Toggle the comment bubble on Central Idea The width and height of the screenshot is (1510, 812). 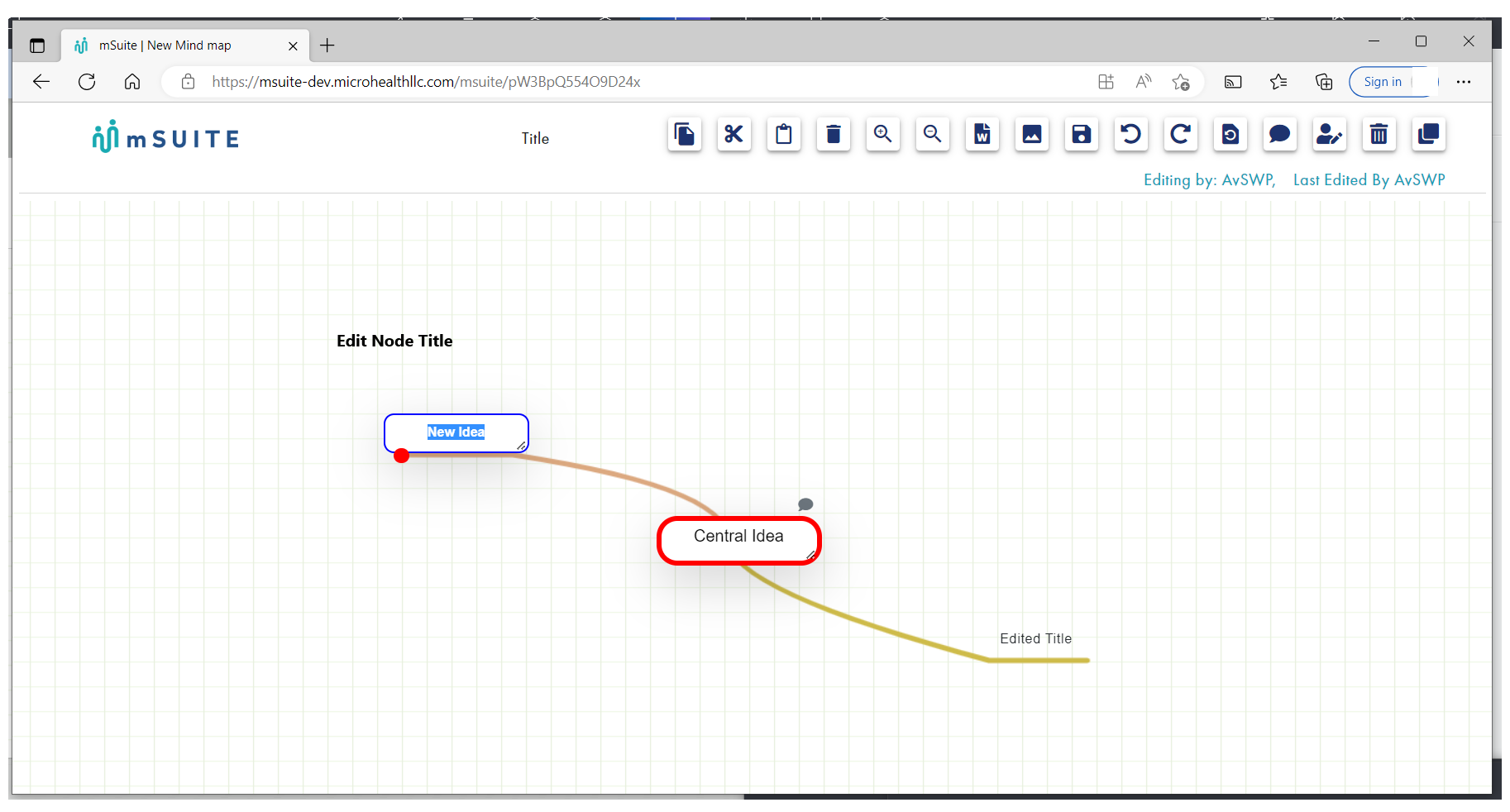pyautogui.click(x=805, y=504)
